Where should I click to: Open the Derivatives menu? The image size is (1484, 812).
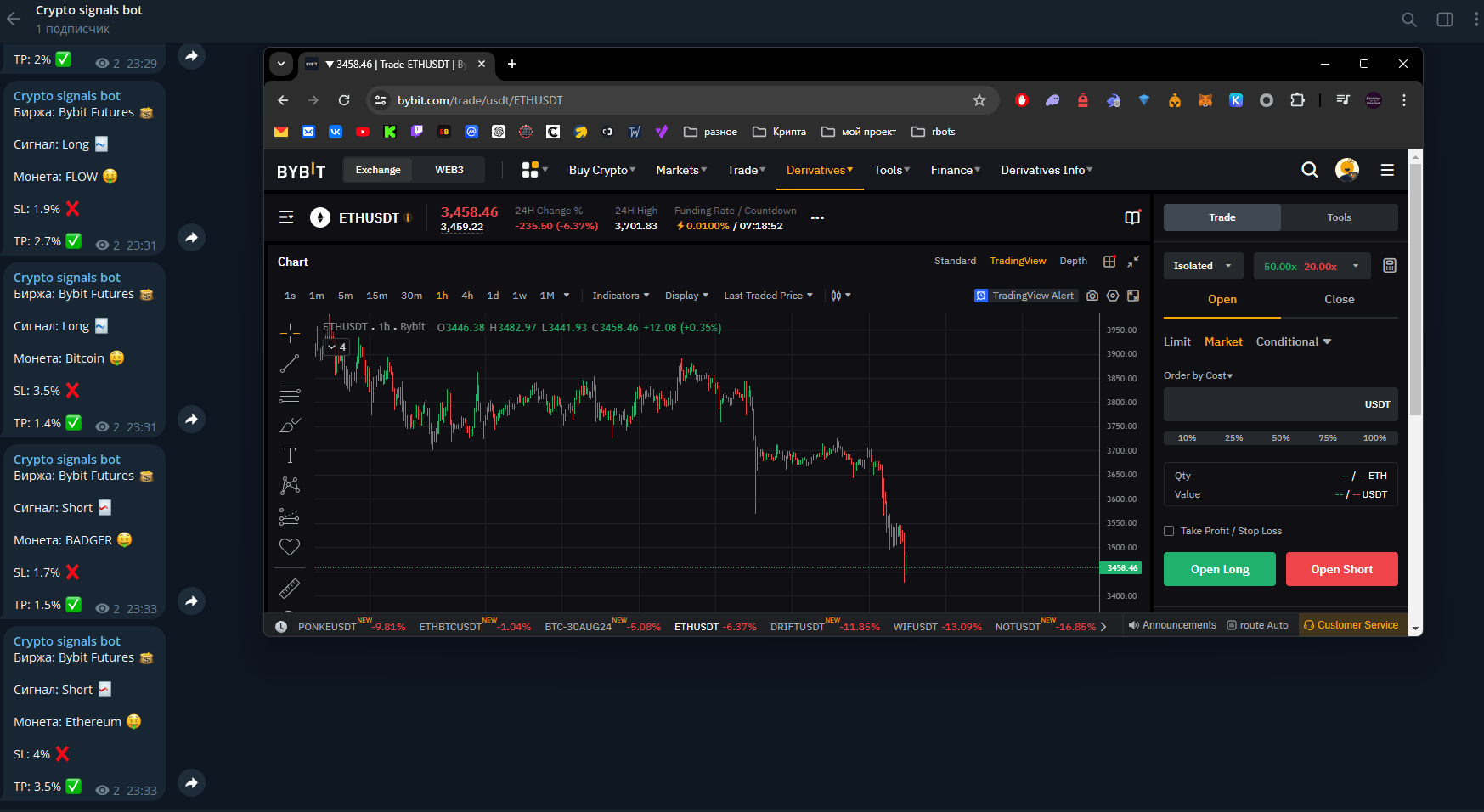(x=820, y=170)
